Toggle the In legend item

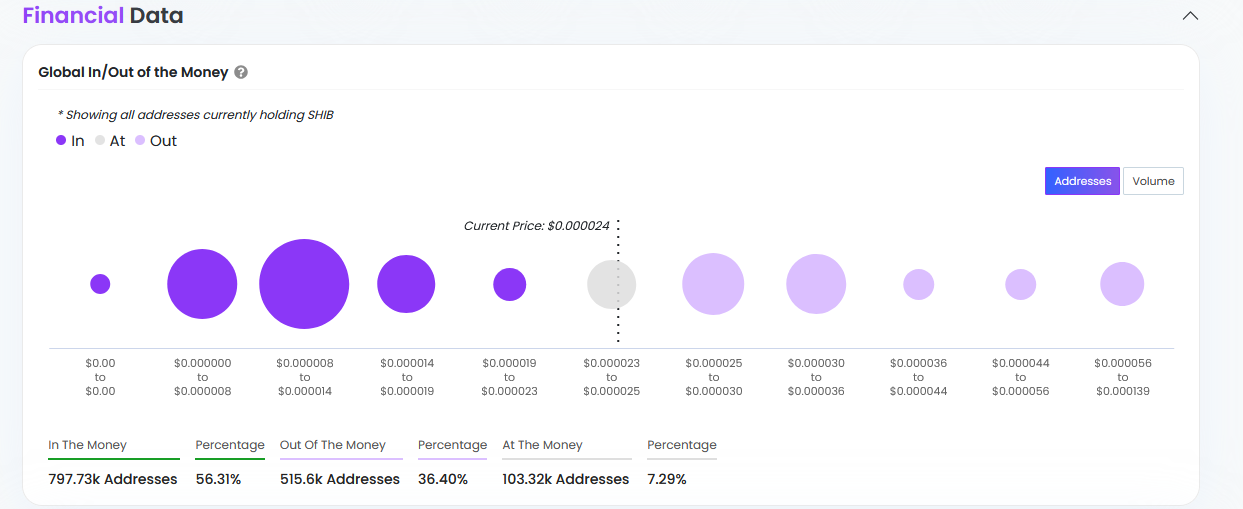tap(70, 141)
